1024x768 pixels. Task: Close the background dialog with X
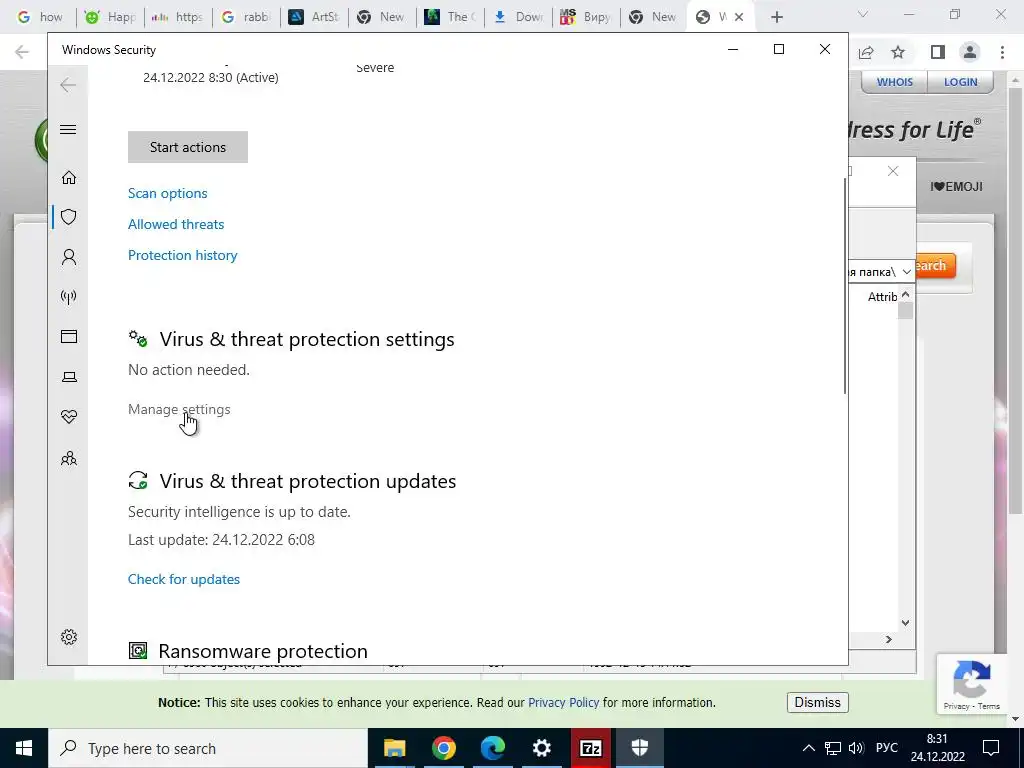(x=893, y=171)
